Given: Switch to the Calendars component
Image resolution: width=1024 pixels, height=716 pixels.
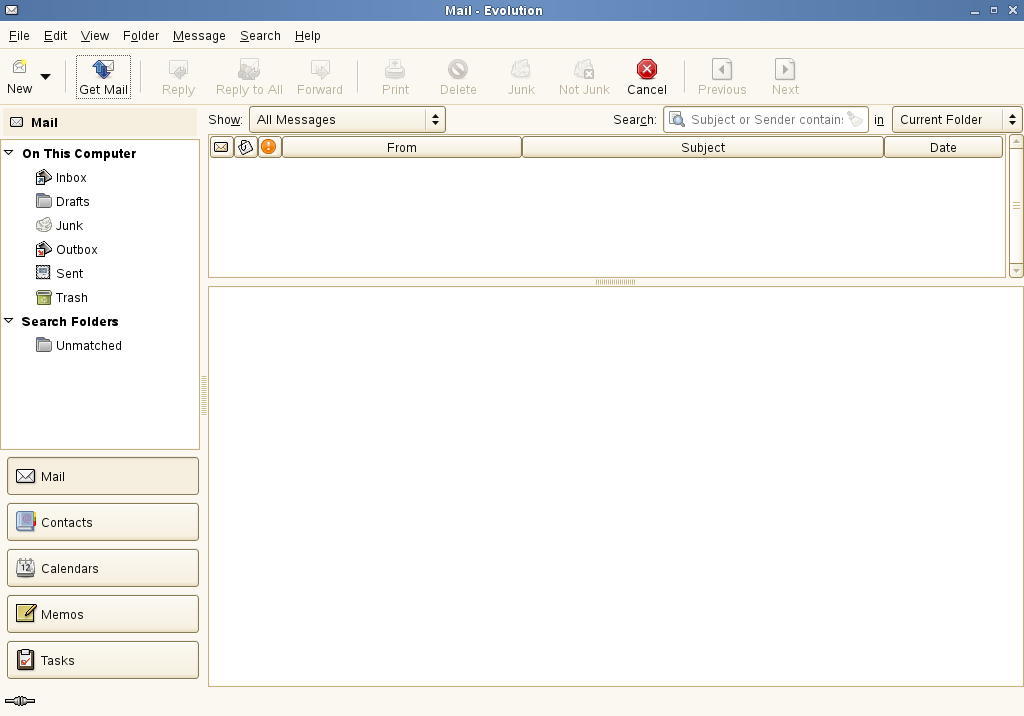Looking at the screenshot, I should point(103,568).
